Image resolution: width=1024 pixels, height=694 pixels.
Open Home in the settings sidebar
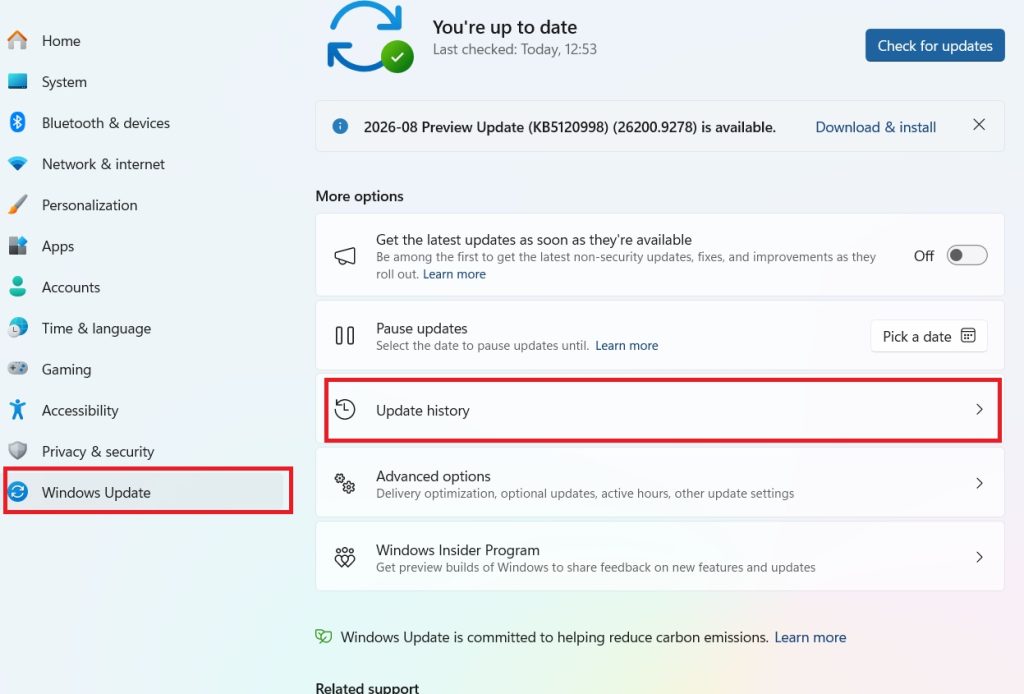[x=61, y=40]
